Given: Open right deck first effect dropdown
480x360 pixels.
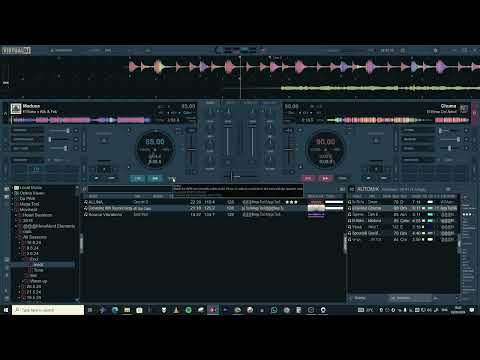Looking at the screenshot, I should point(417,130).
